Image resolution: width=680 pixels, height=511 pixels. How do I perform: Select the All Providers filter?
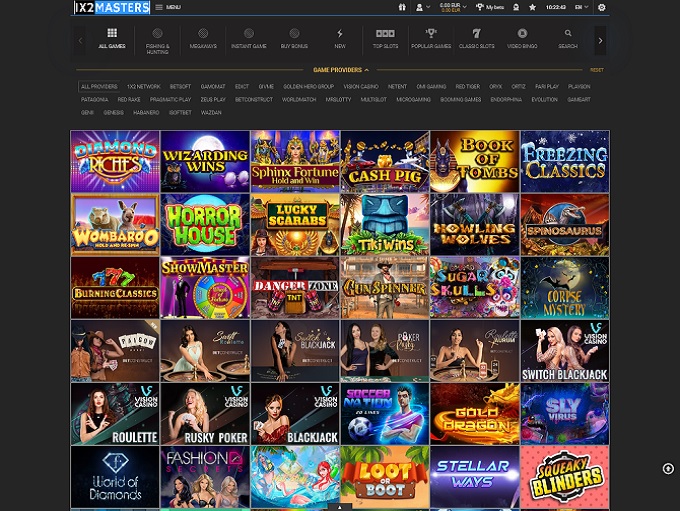[99, 87]
